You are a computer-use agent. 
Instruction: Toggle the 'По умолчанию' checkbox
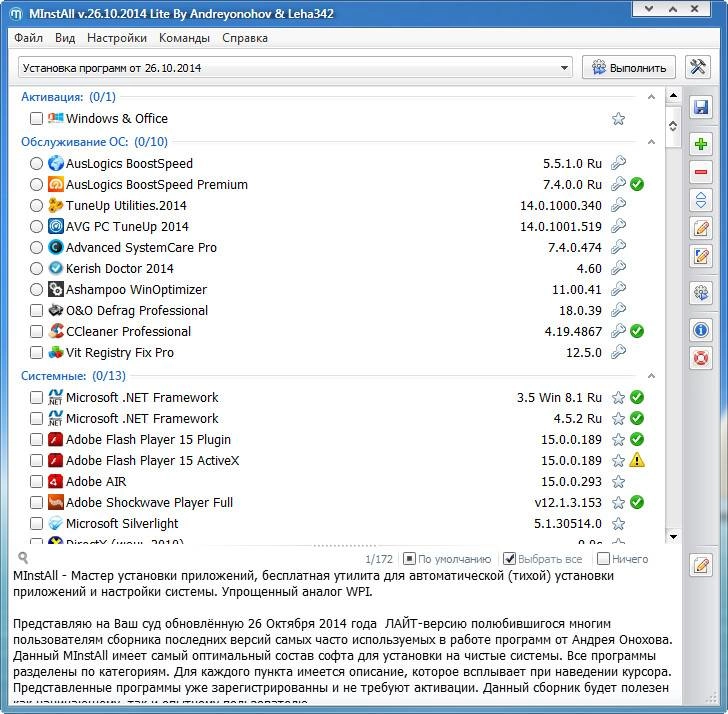pyautogui.click(x=409, y=558)
